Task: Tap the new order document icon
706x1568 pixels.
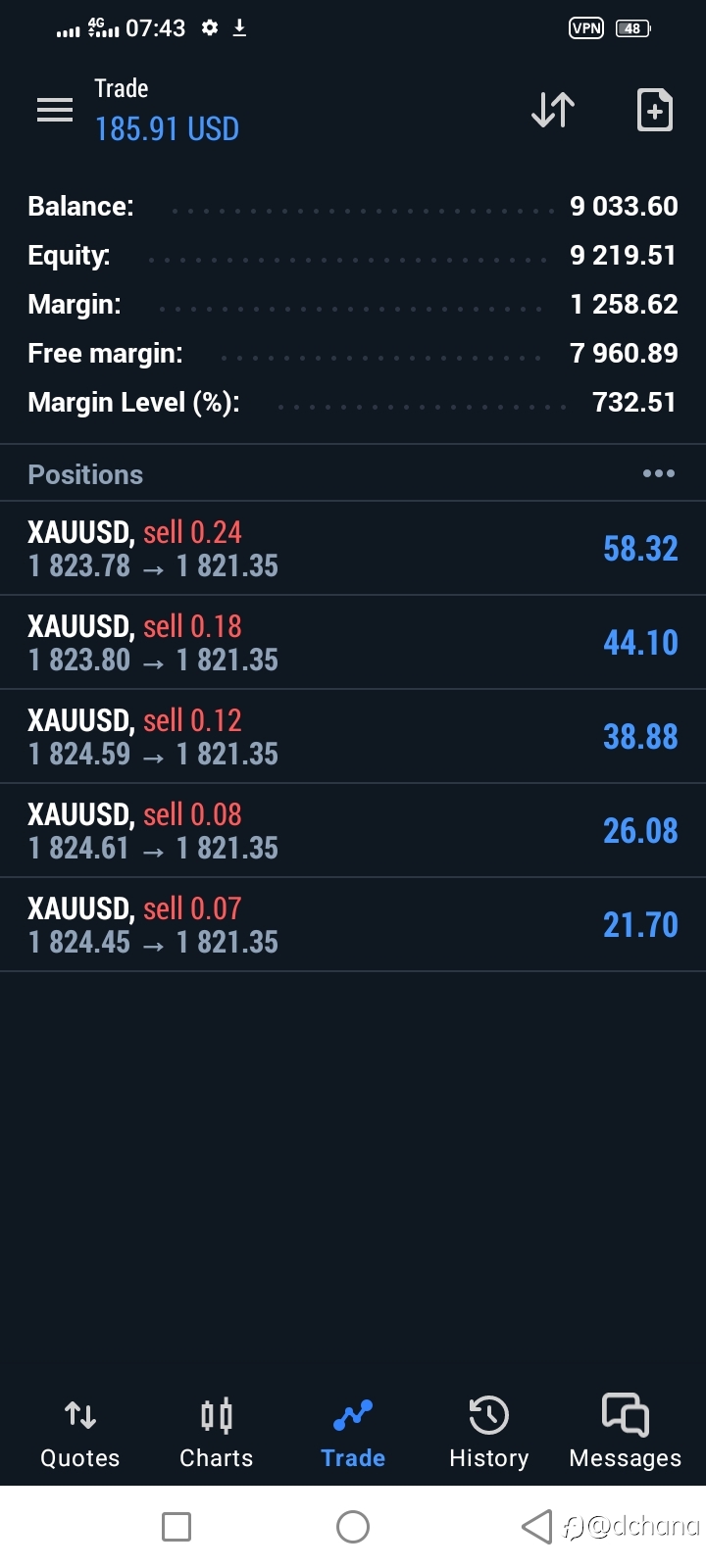Action: 655,110
